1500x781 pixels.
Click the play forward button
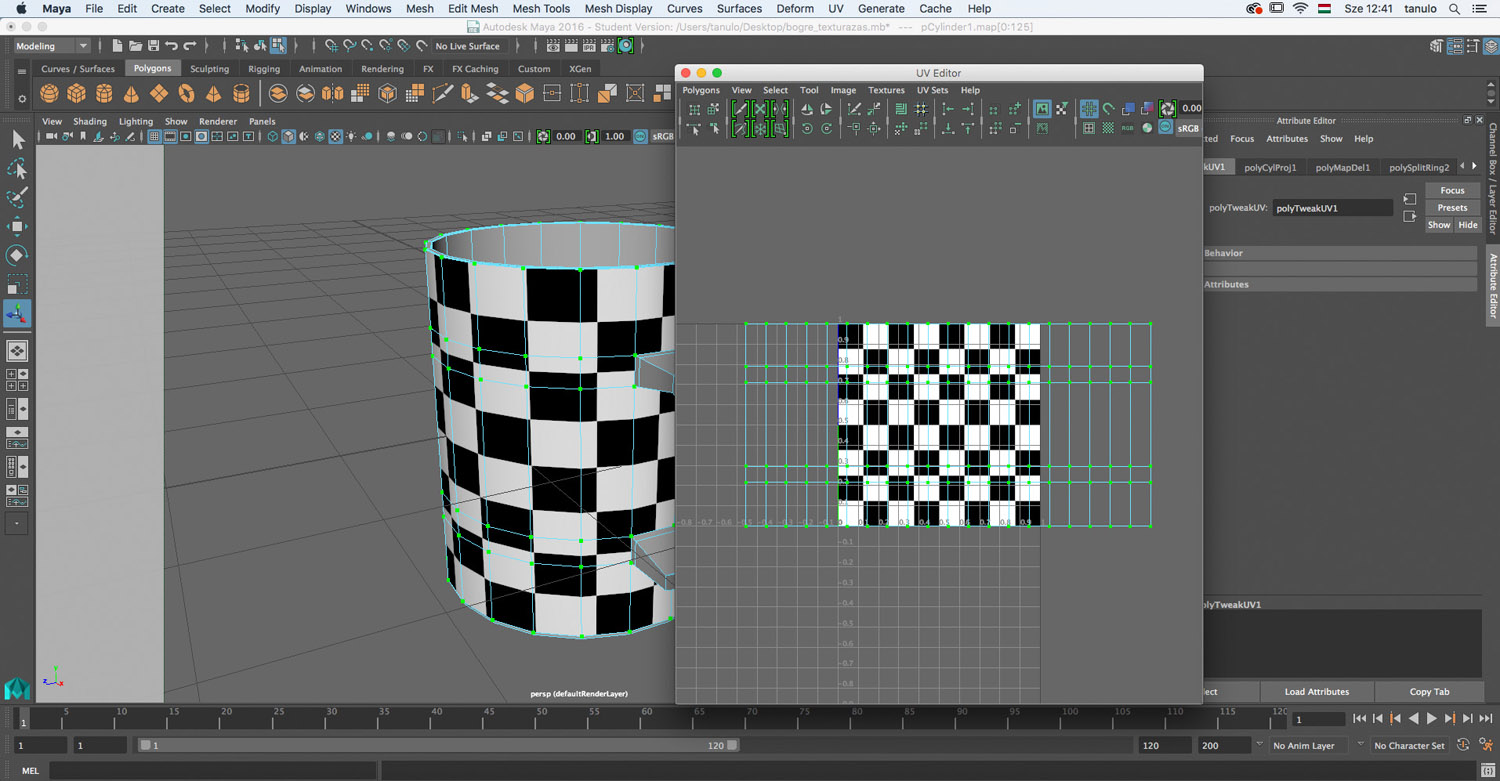pyautogui.click(x=1431, y=719)
